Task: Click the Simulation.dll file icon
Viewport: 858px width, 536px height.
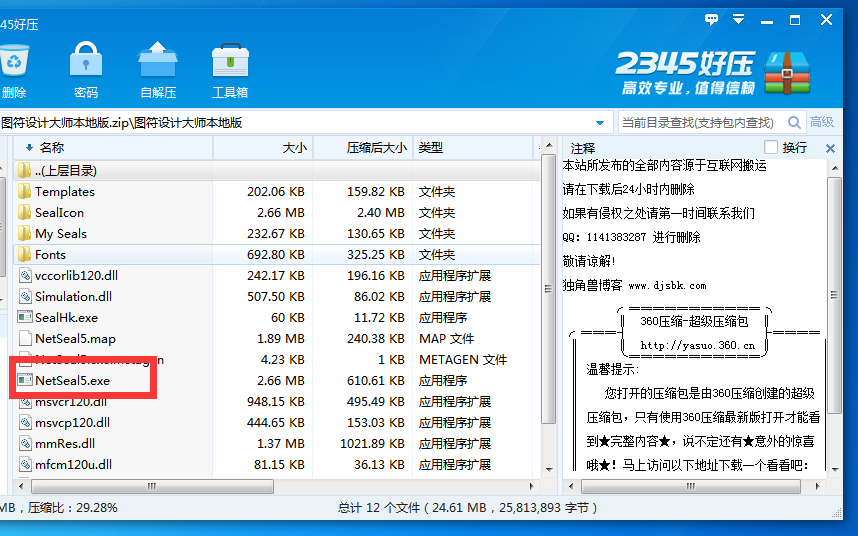Action: (x=25, y=296)
